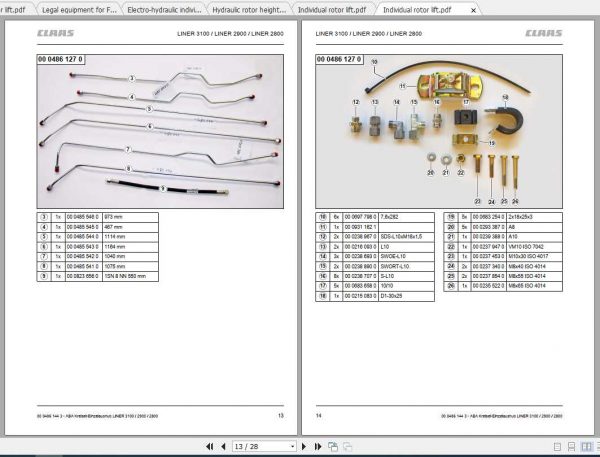Image resolution: width=600 pixels, height=457 pixels.
Task: Click the 2x18x25x3 cell in row 19
Action: [535, 217]
